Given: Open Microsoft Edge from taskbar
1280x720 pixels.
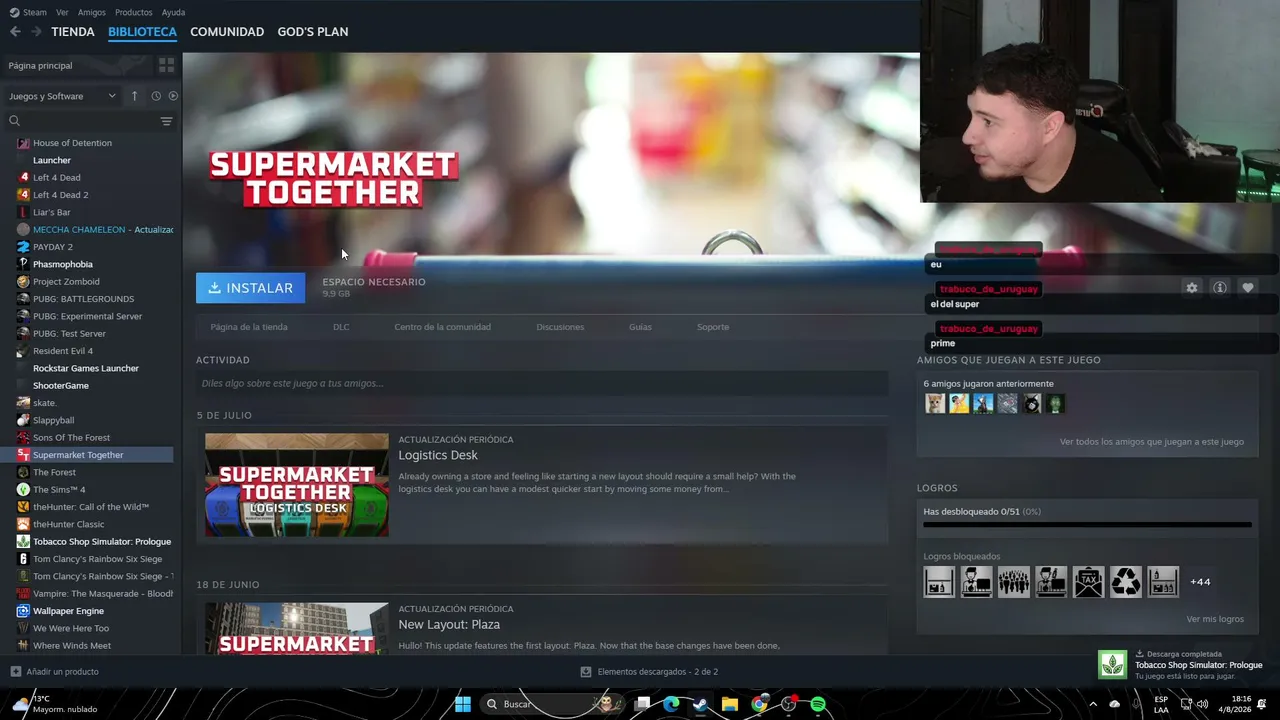Looking at the screenshot, I should 672,704.
